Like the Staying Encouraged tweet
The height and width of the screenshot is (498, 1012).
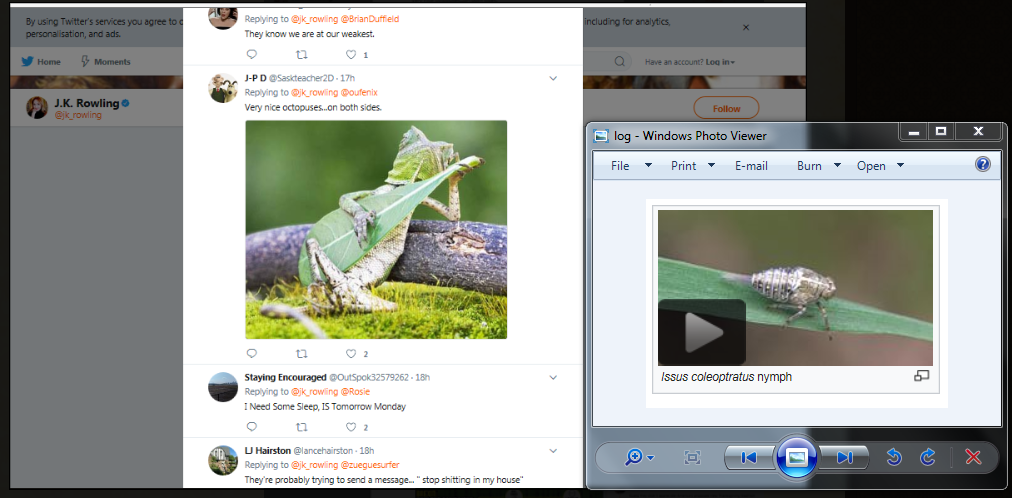click(x=350, y=426)
